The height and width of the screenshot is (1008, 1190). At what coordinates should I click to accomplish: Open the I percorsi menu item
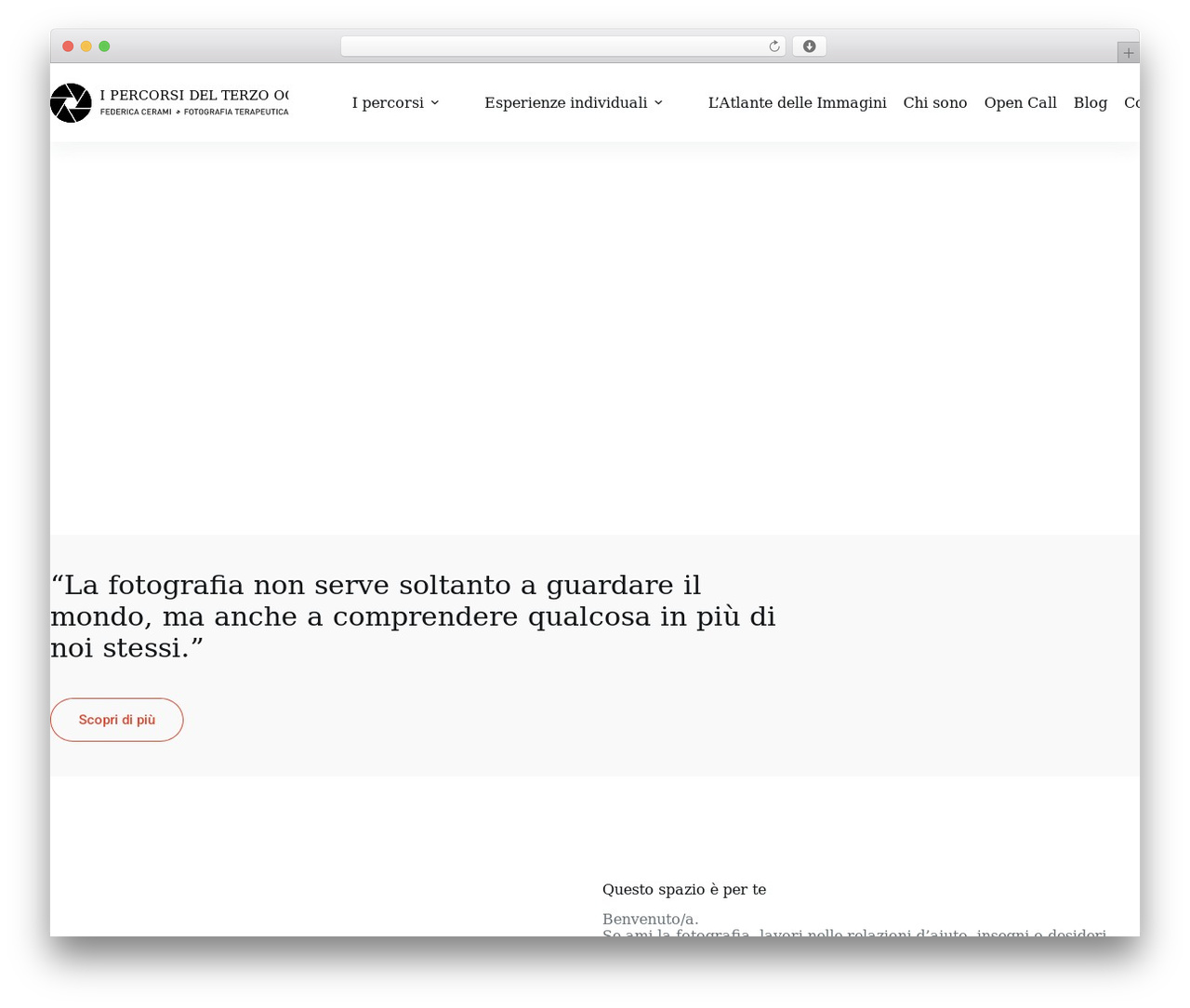click(388, 103)
